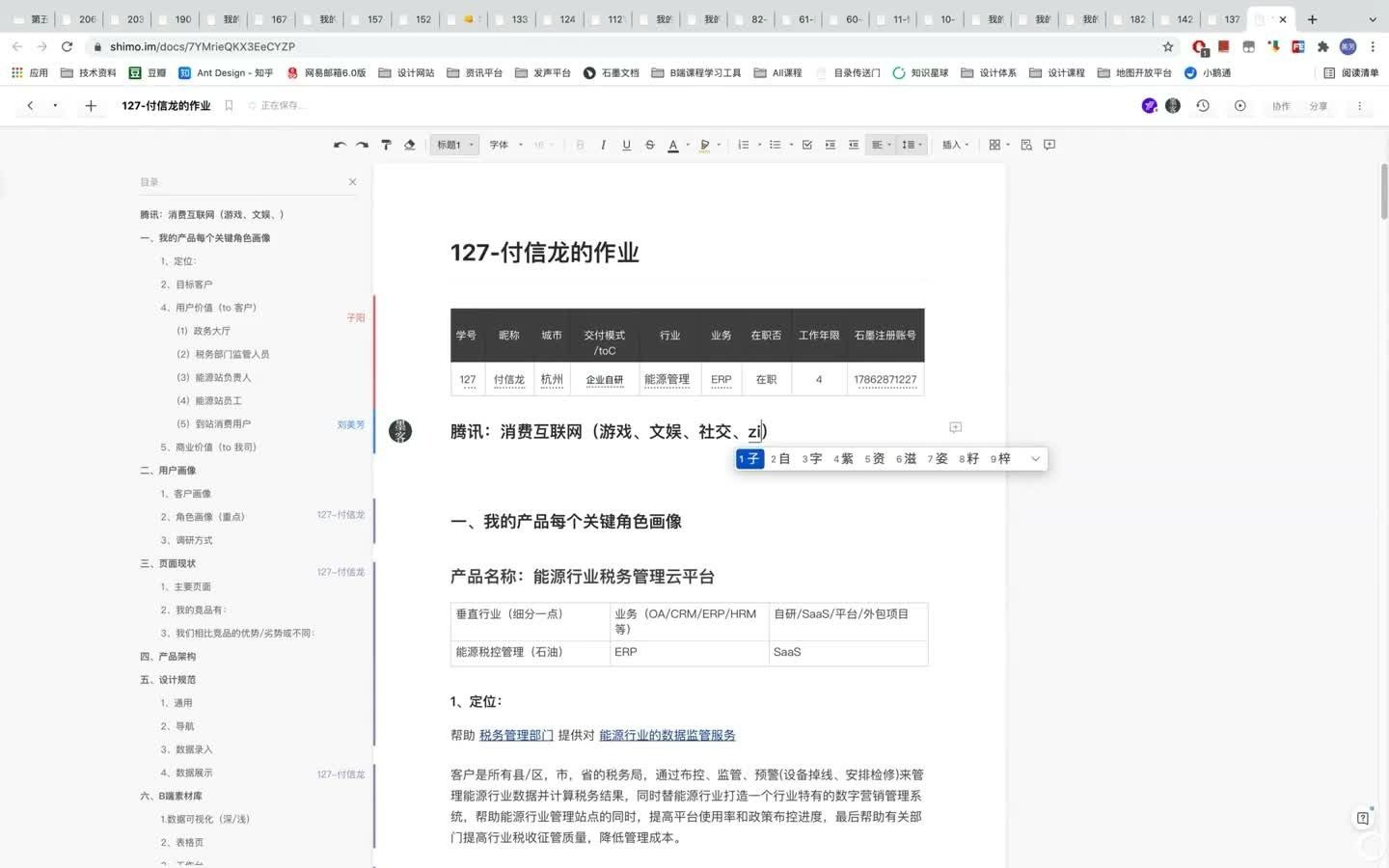View document edit history
Screen dimensions: 1389x868
pyautogui.click(x=1203, y=106)
